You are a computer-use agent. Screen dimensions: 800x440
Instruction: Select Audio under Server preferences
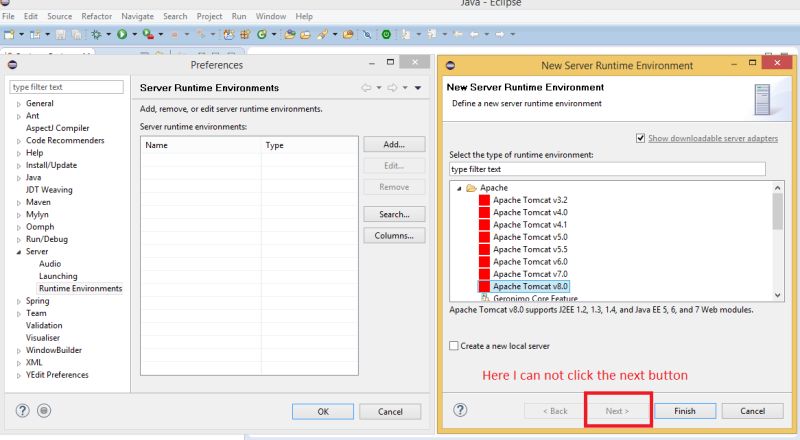(50, 264)
